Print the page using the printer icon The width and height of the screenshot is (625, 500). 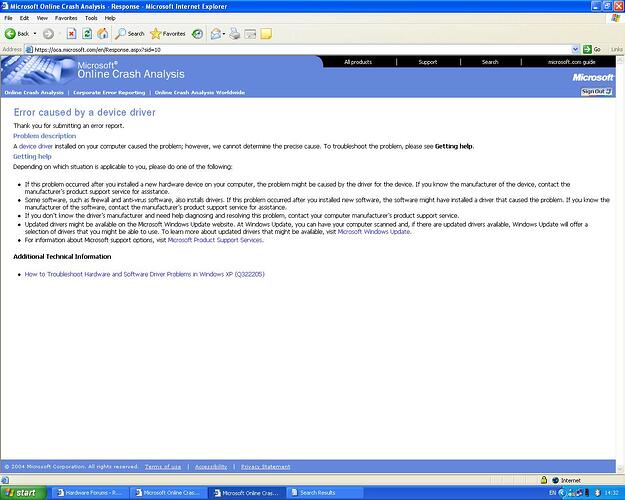pyautogui.click(x=235, y=34)
